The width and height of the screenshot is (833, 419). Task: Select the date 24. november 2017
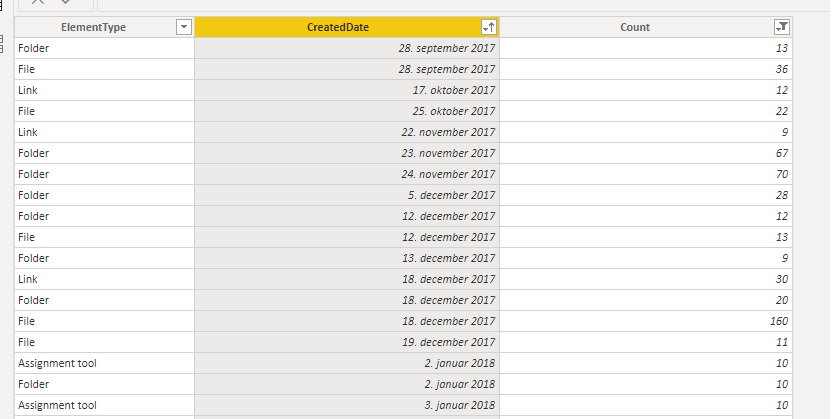(x=347, y=174)
